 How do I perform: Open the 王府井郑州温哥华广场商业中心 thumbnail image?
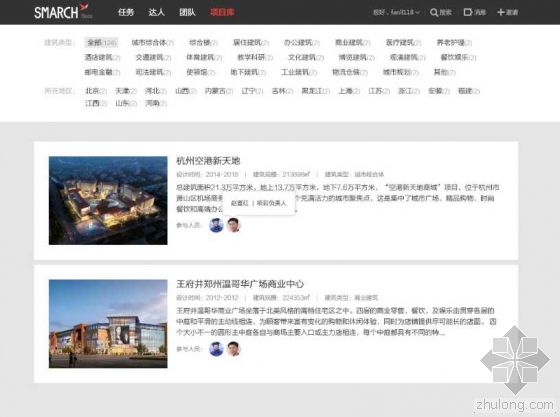(108, 323)
